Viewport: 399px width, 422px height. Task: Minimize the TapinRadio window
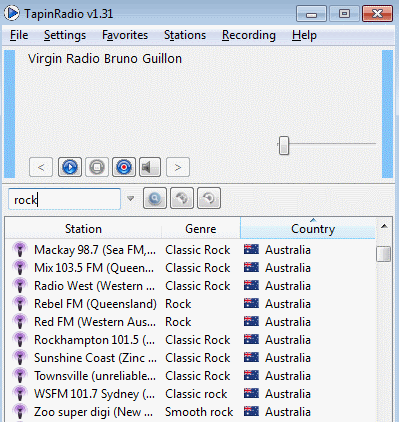pyautogui.click(x=311, y=14)
